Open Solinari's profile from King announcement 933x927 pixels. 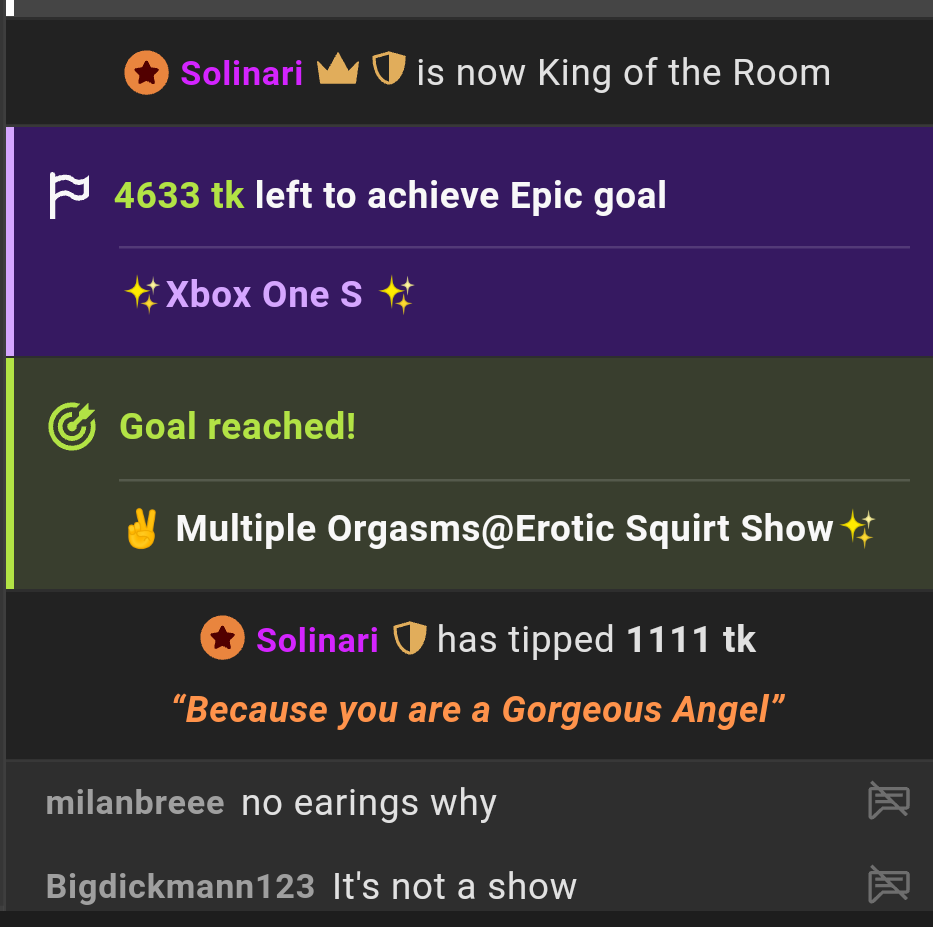tap(242, 73)
